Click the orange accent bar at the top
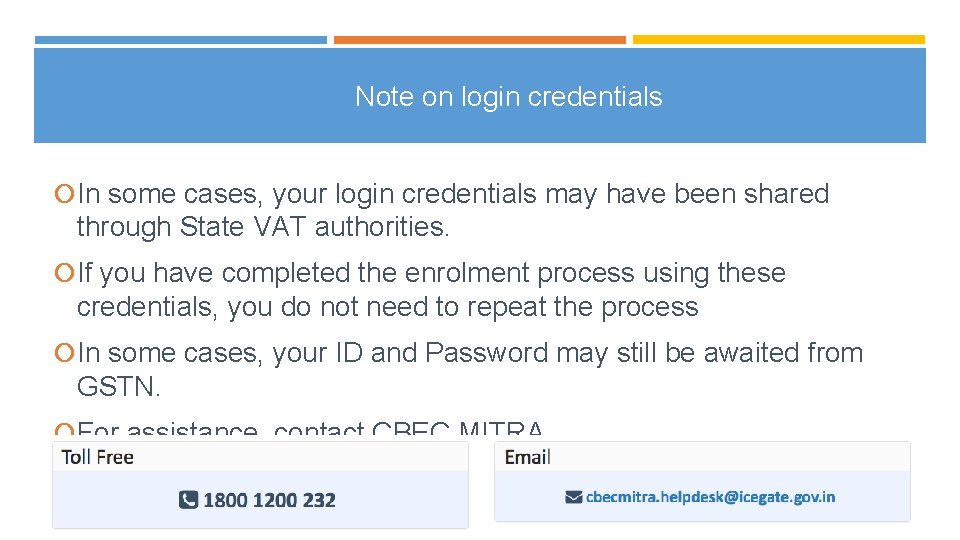Image resolution: width=960 pixels, height=540 pixels. pos(479,40)
